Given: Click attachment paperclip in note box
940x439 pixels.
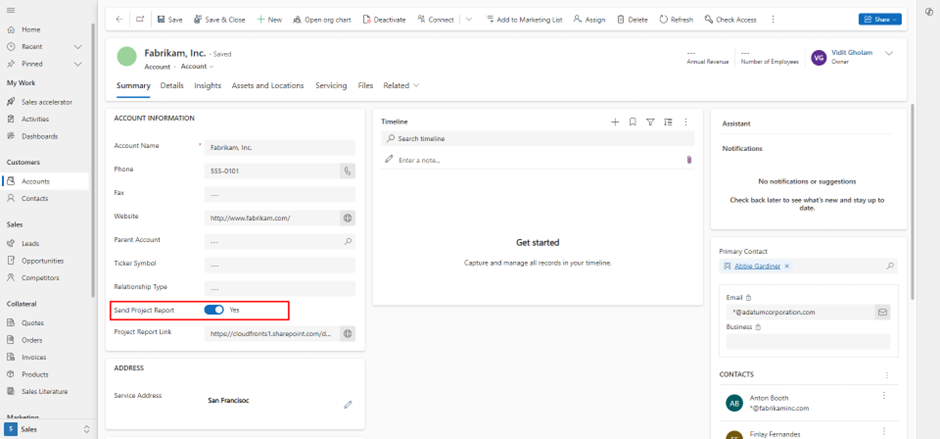Looking at the screenshot, I should point(689,160).
